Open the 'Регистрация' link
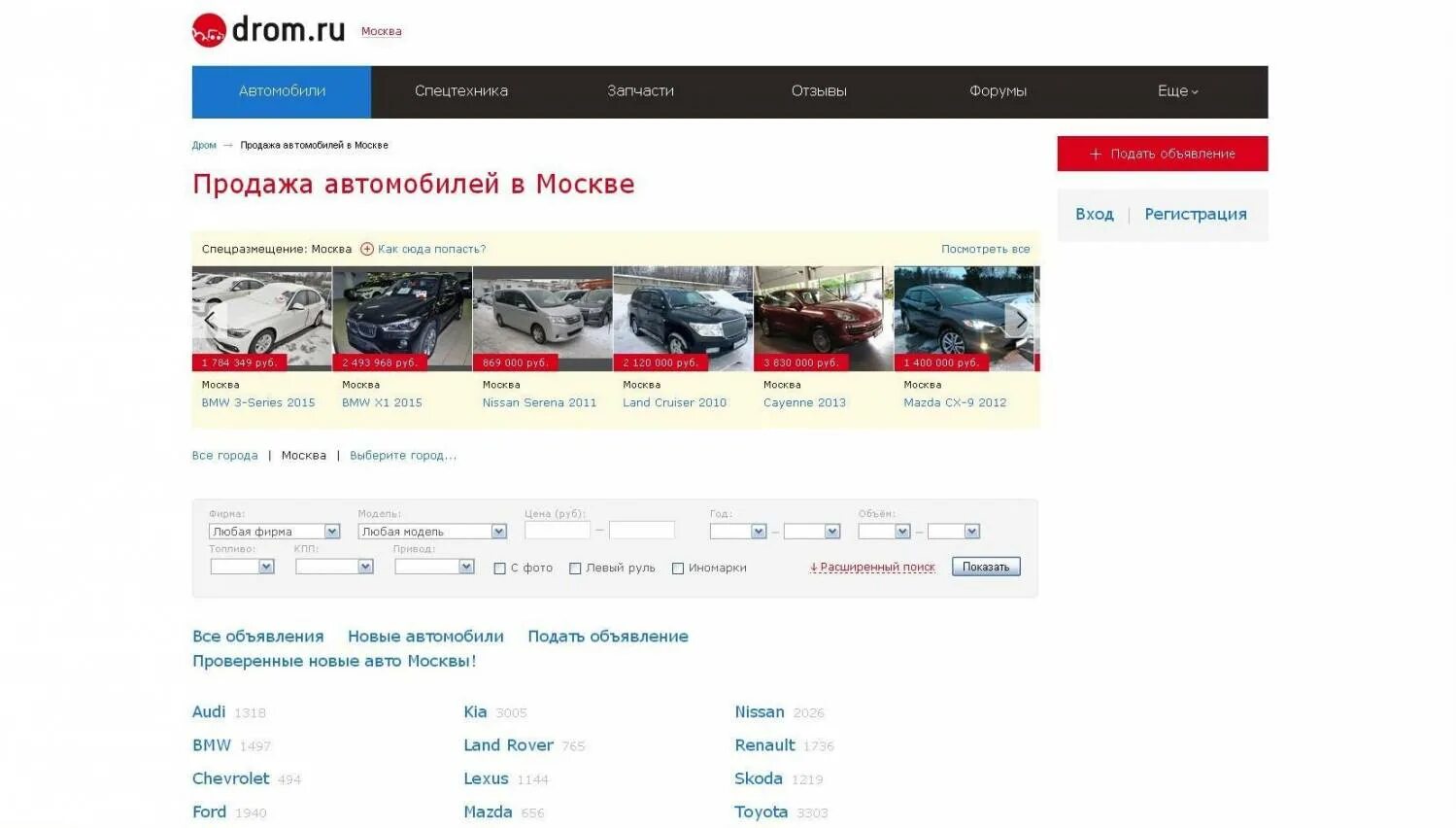 tap(1195, 214)
